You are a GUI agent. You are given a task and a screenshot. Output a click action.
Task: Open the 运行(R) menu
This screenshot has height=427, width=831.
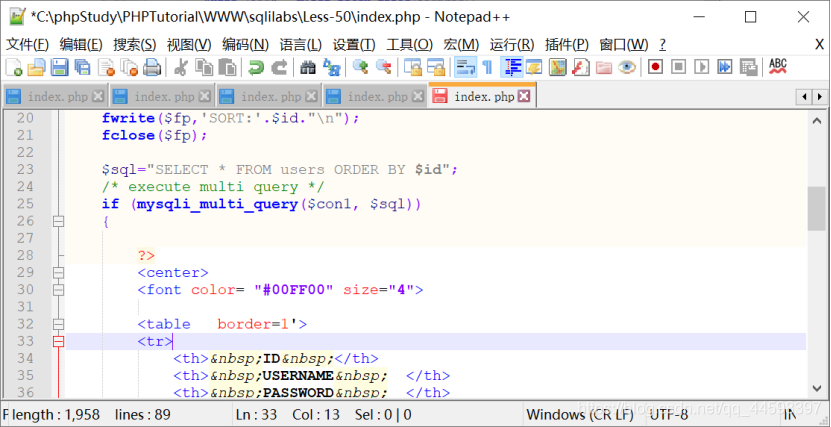[511, 45]
